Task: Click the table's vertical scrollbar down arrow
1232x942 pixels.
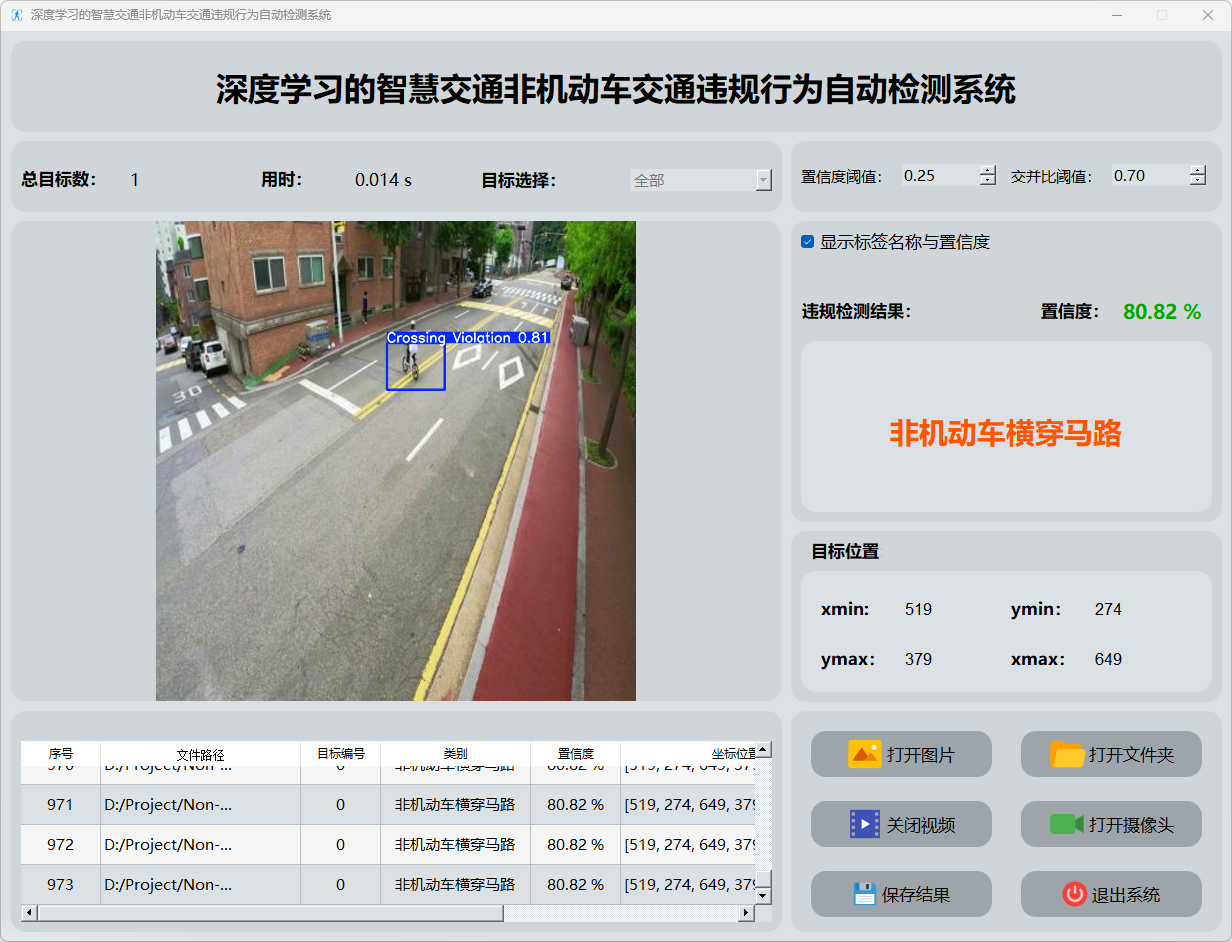Action: tap(763, 896)
